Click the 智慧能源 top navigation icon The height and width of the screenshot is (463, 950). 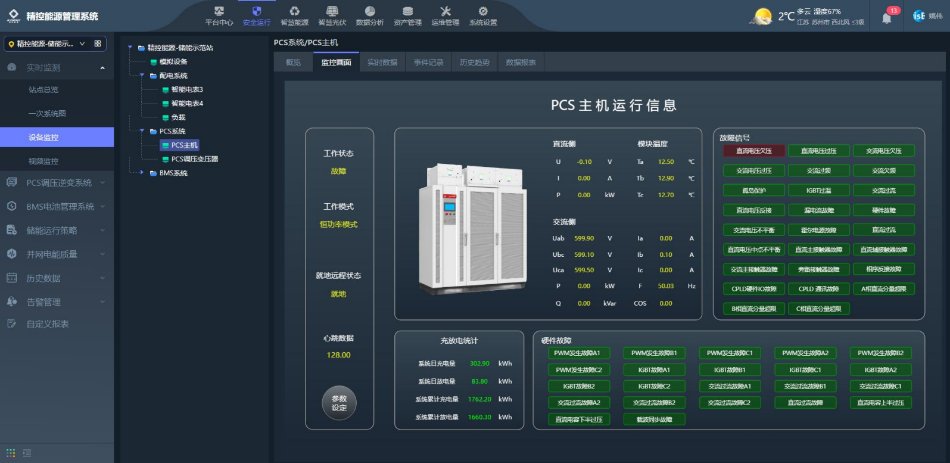pyautogui.click(x=294, y=14)
